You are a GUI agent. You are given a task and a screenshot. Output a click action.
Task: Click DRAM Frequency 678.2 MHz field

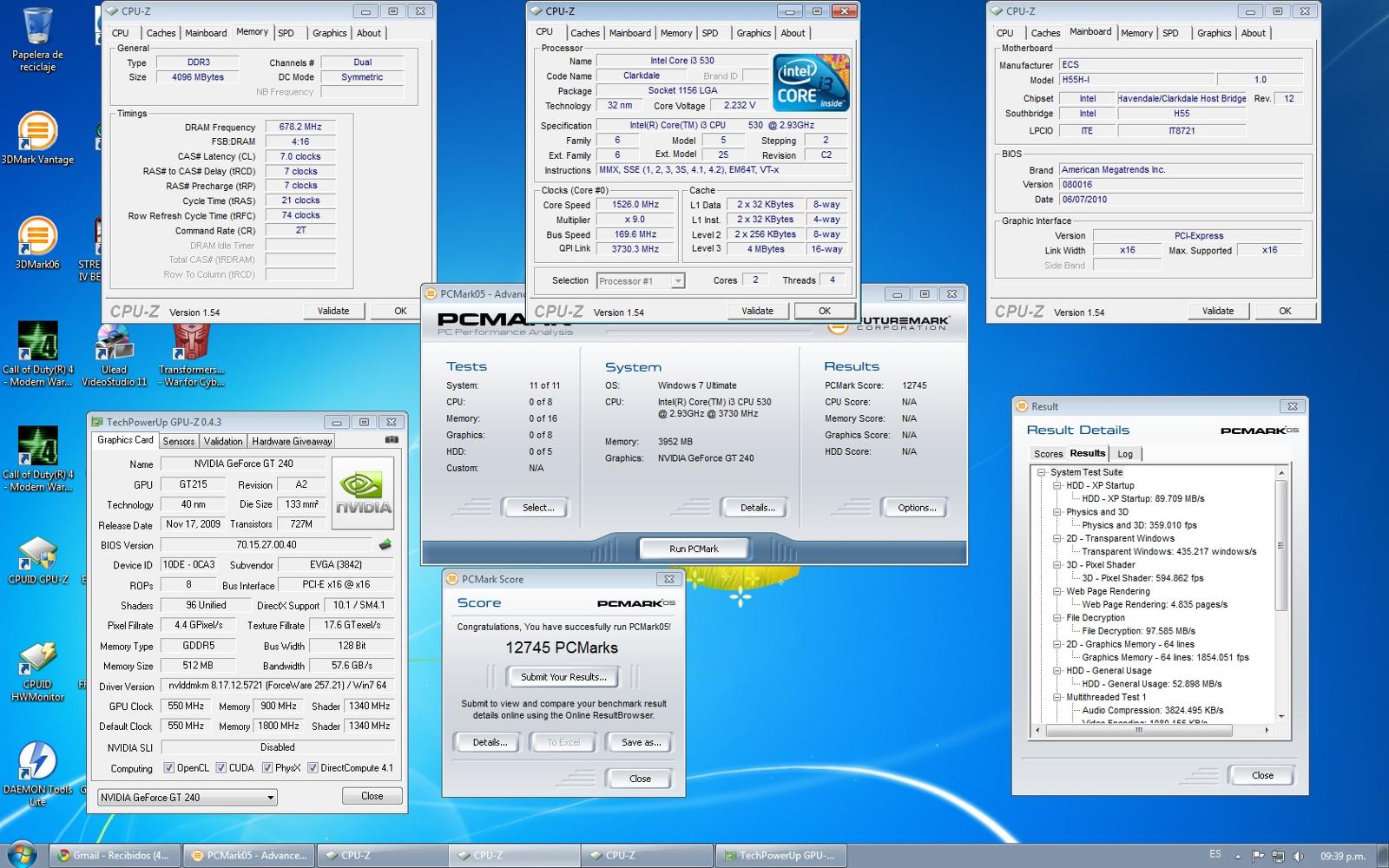pyautogui.click(x=300, y=127)
